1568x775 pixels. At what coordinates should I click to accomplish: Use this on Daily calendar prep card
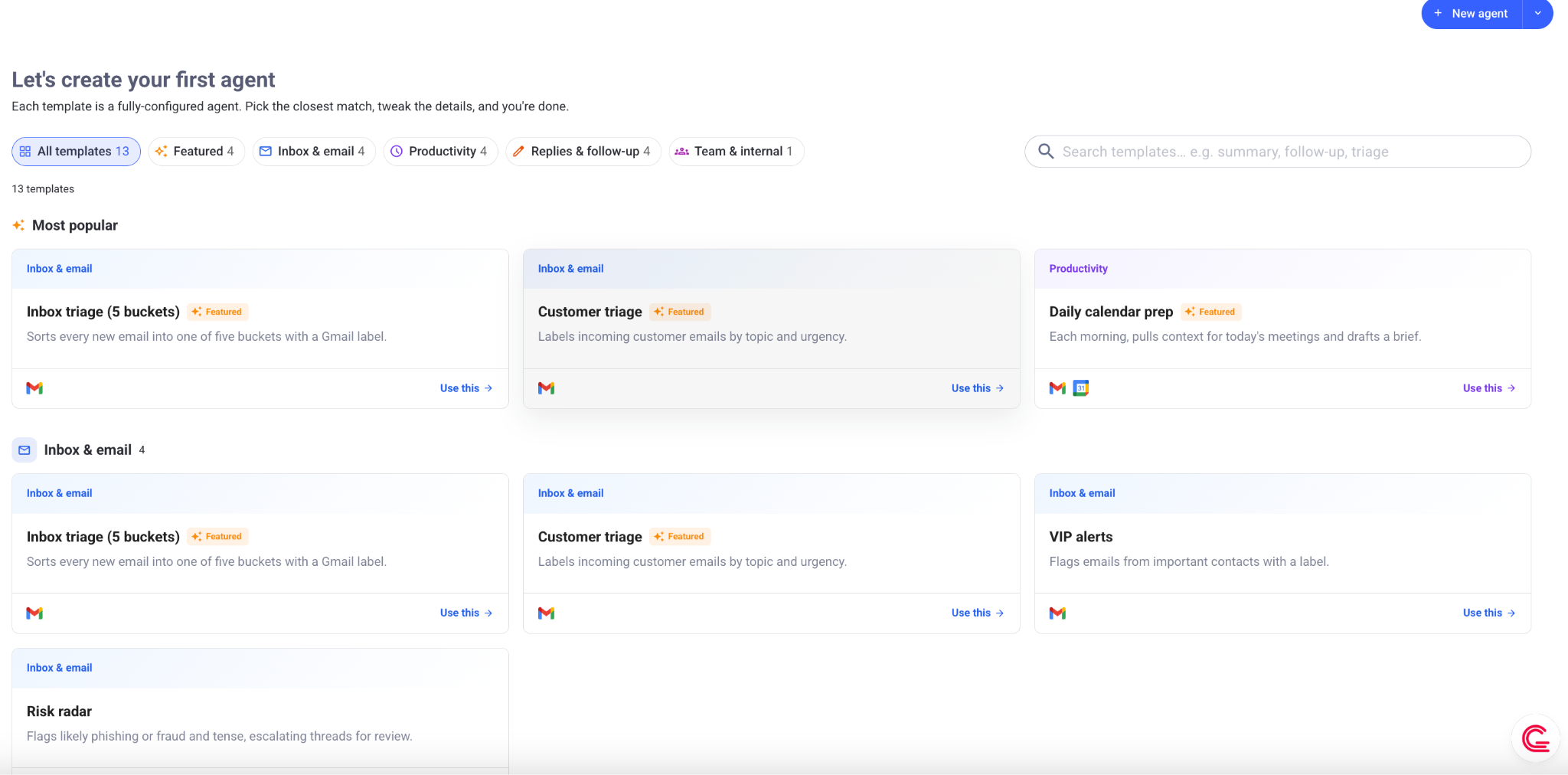pyautogui.click(x=1489, y=388)
